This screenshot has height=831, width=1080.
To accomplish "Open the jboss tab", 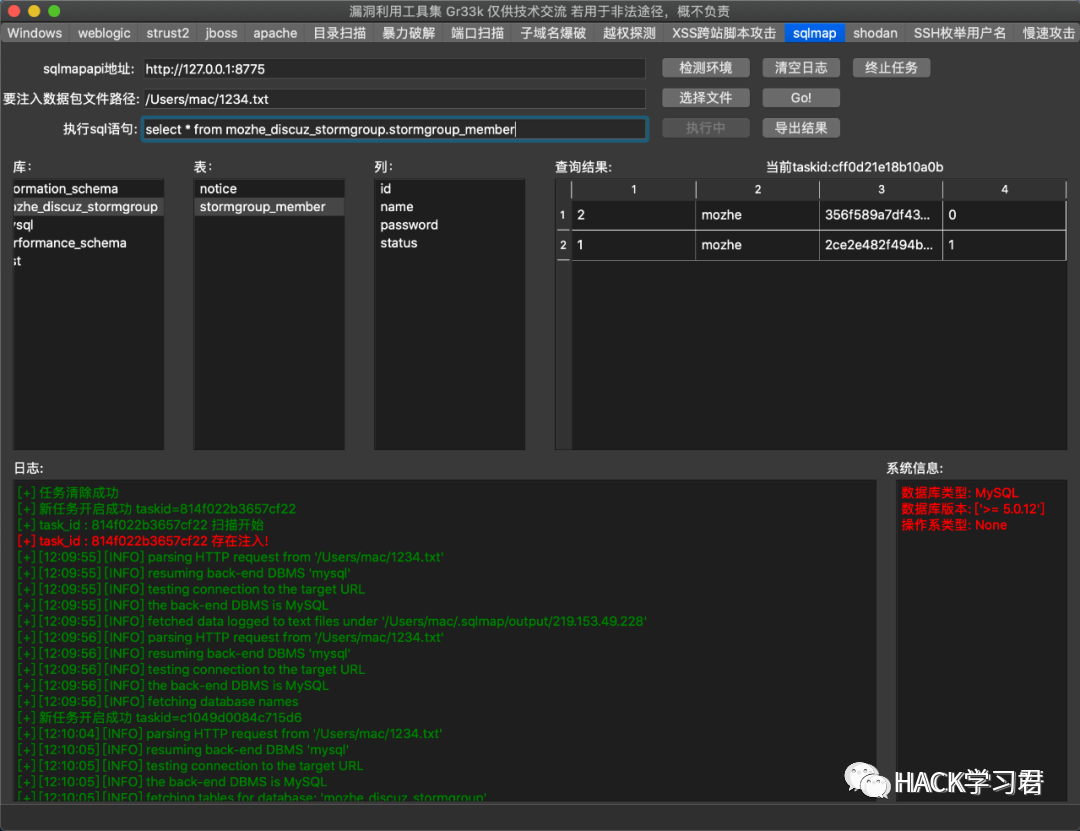I will click(x=221, y=33).
